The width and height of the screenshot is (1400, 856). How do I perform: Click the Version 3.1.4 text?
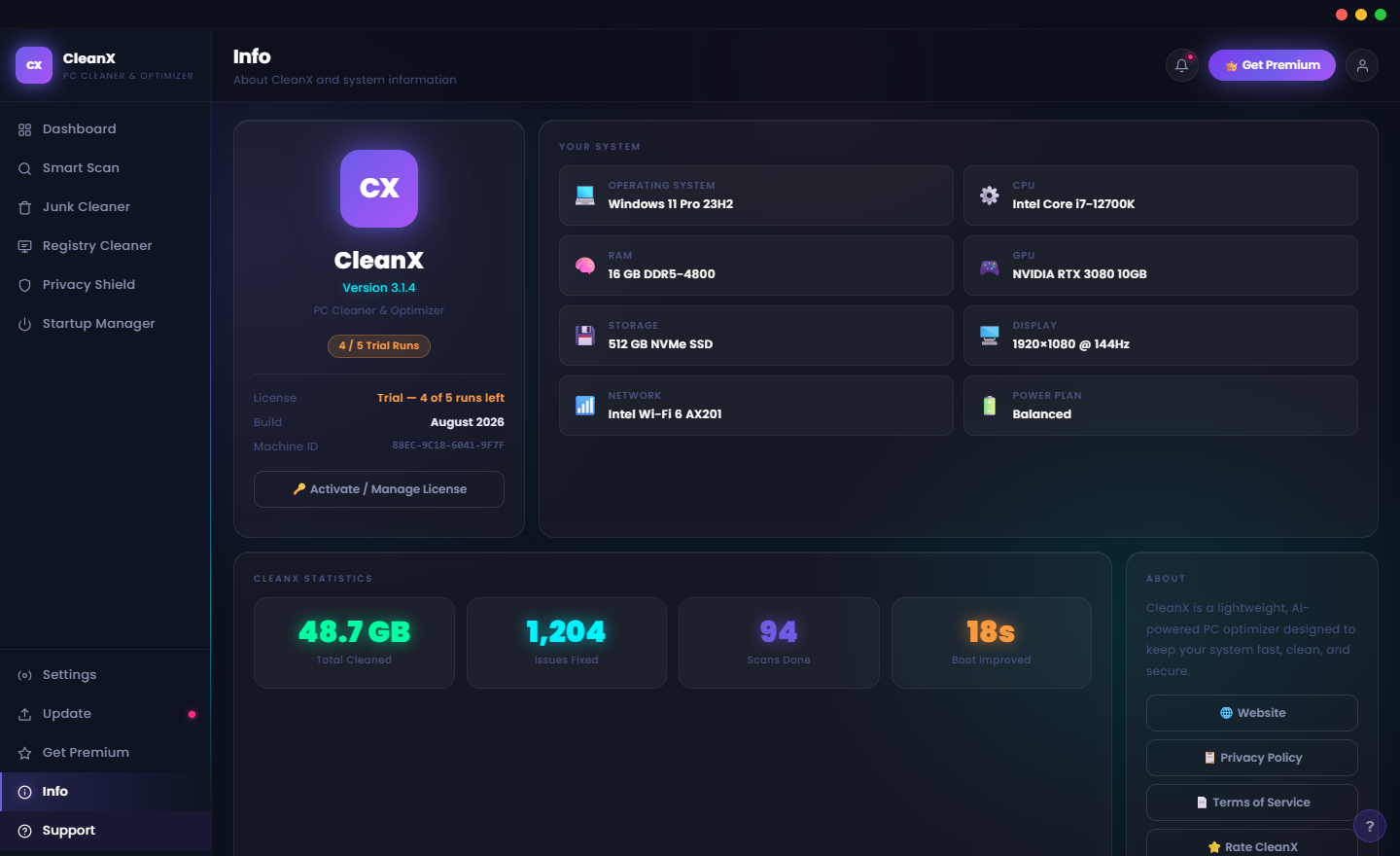coord(379,288)
